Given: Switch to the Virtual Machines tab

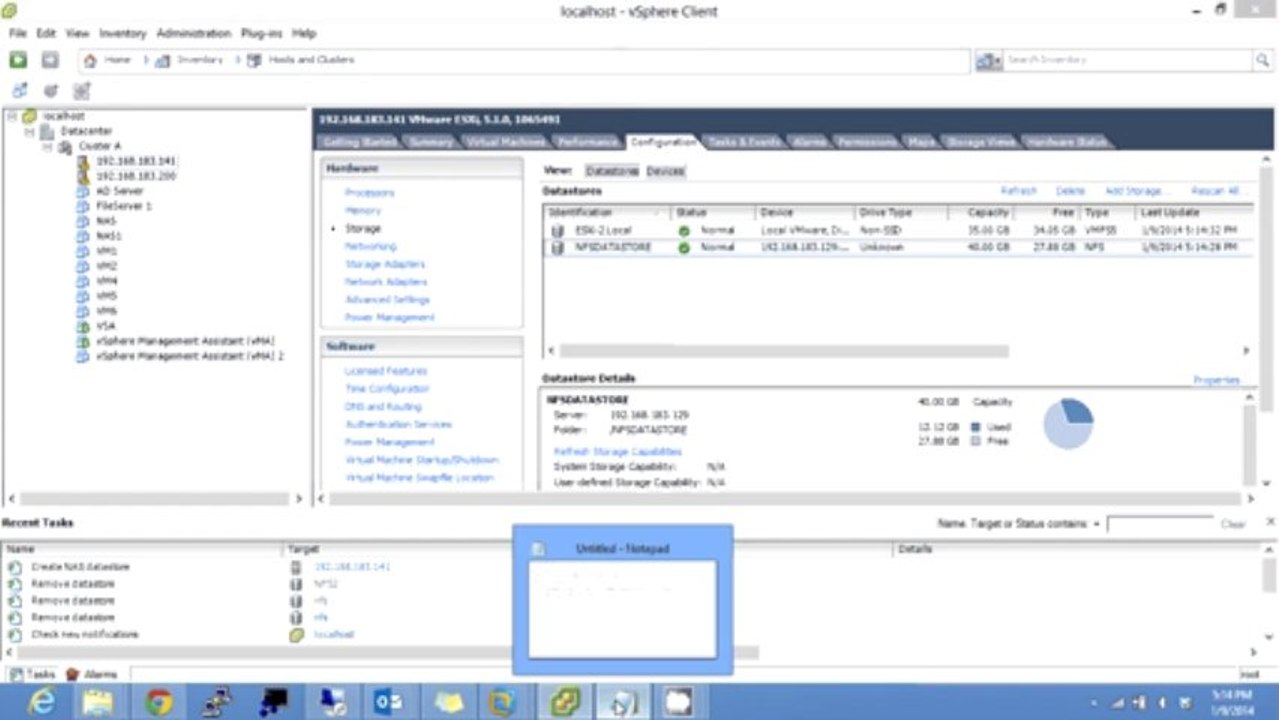Looking at the screenshot, I should (x=506, y=142).
